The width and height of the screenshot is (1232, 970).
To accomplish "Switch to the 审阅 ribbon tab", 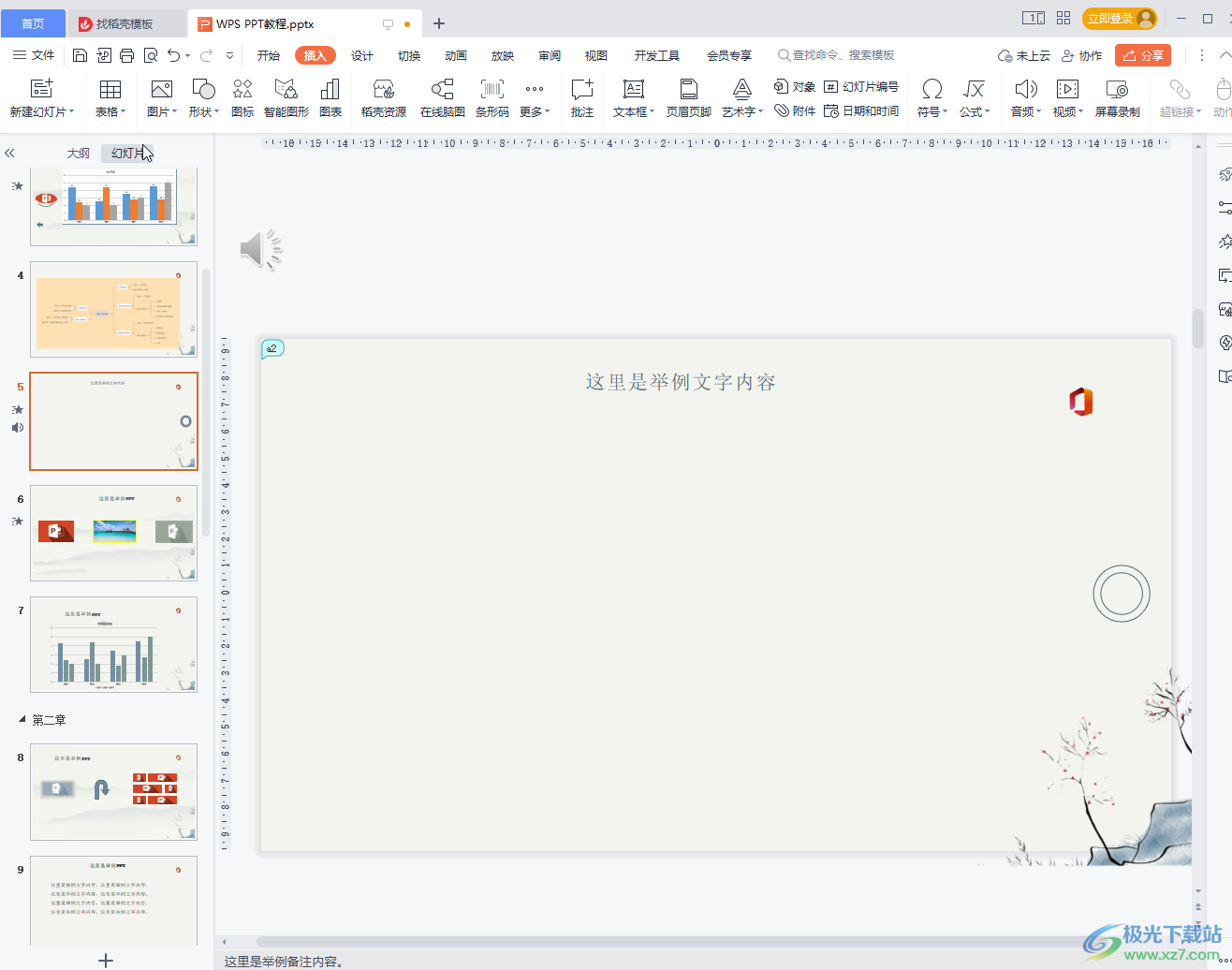I will tap(550, 55).
